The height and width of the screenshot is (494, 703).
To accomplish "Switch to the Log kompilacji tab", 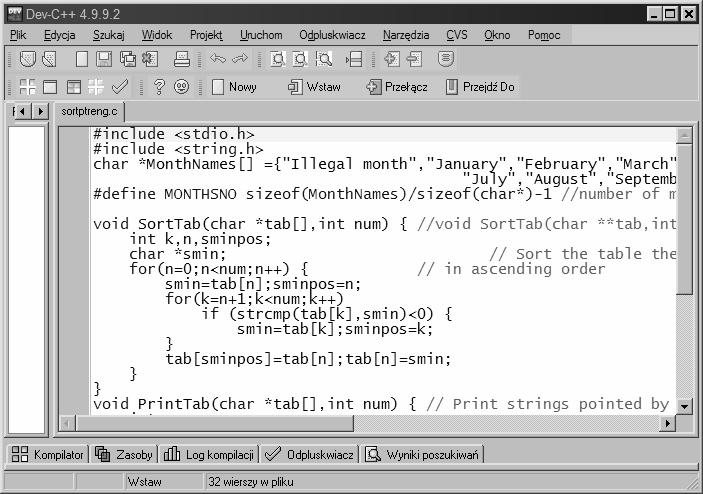I will pyautogui.click(x=209, y=455).
